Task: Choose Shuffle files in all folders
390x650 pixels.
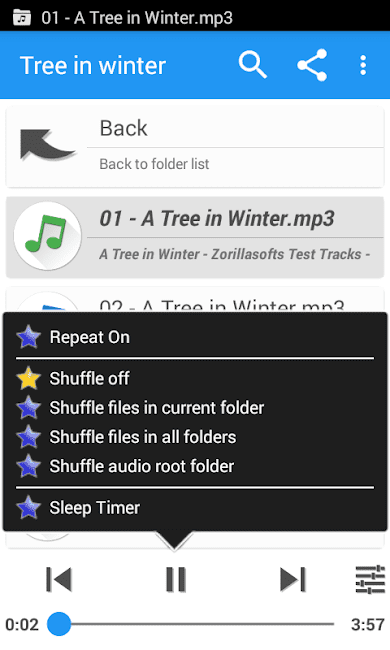Action: pyautogui.click(x=195, y=437)
